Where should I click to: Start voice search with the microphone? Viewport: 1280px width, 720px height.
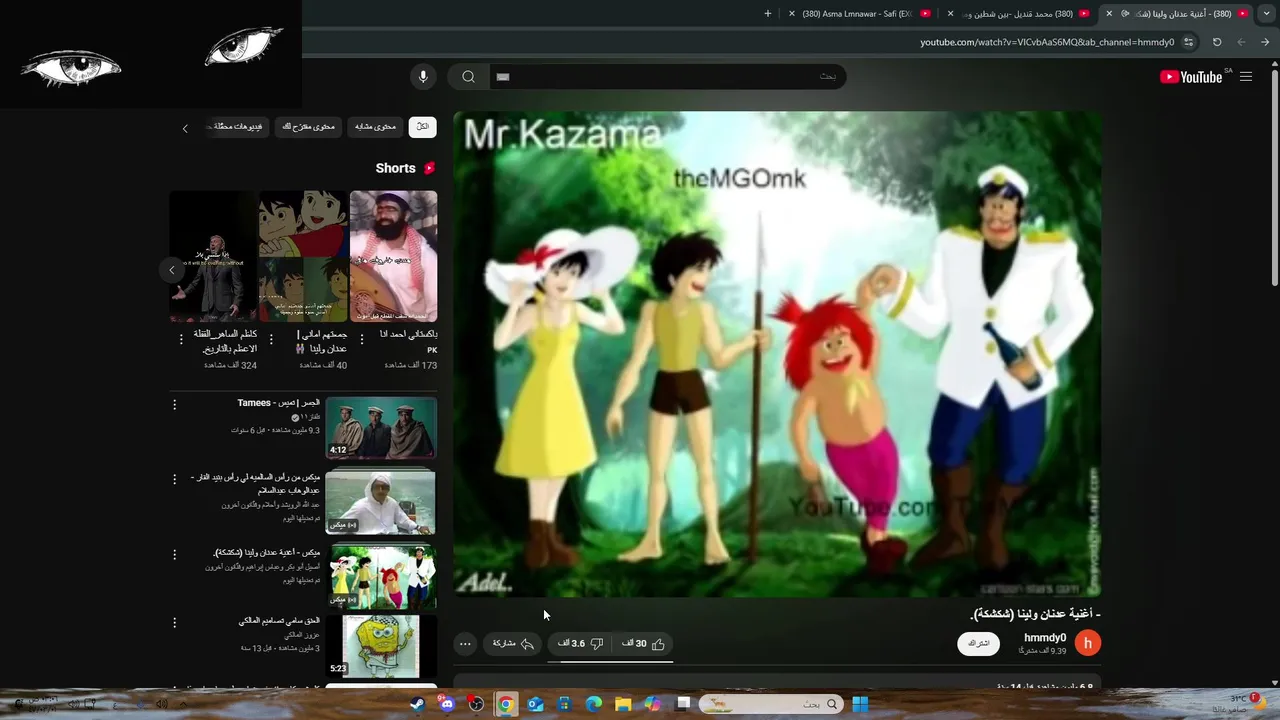423,77
